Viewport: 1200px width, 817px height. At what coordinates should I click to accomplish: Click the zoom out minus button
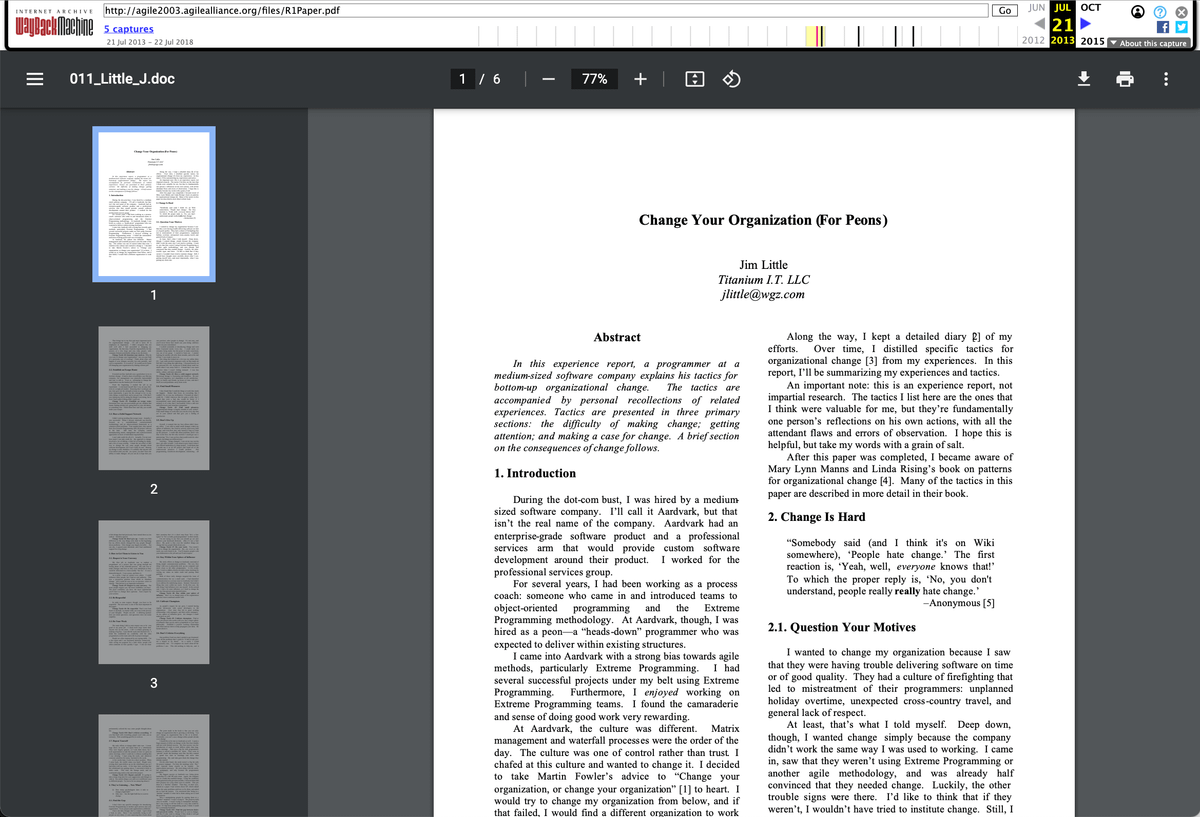548,79
